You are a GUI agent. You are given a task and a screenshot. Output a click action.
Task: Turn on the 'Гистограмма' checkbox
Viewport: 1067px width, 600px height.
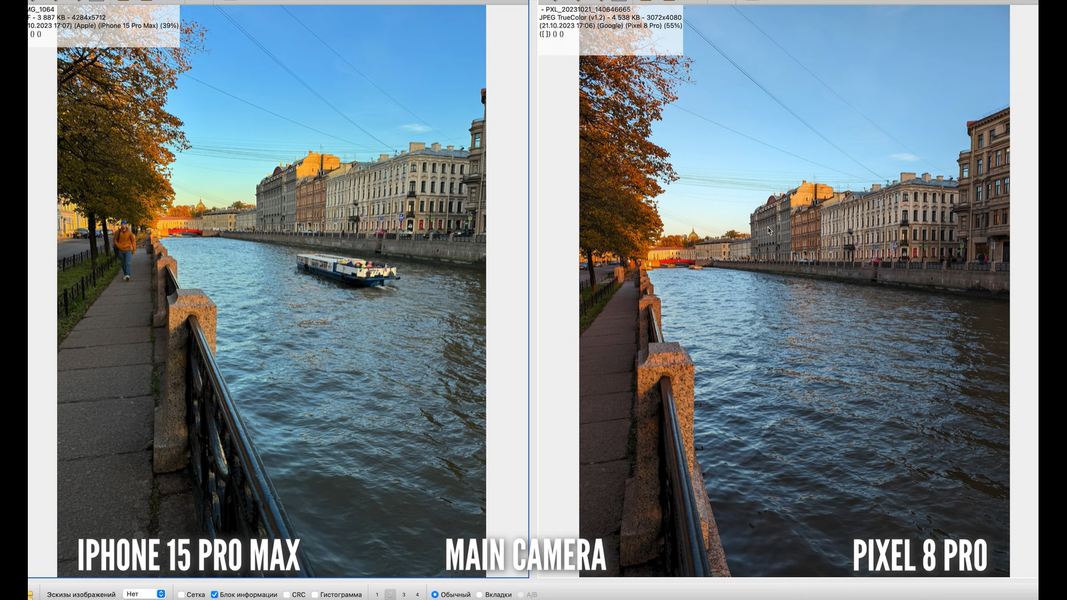314,594
